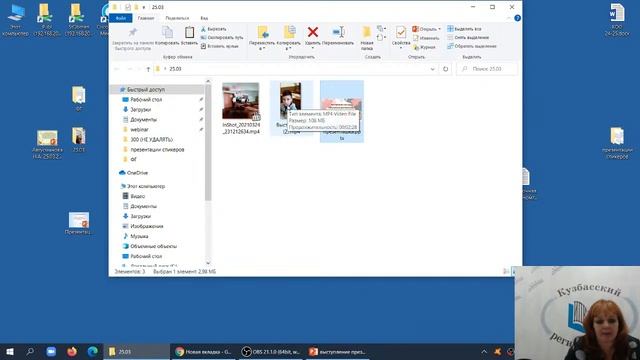
Task: Open Microsoft Edge from the taskbar
Action: (93, 351)
